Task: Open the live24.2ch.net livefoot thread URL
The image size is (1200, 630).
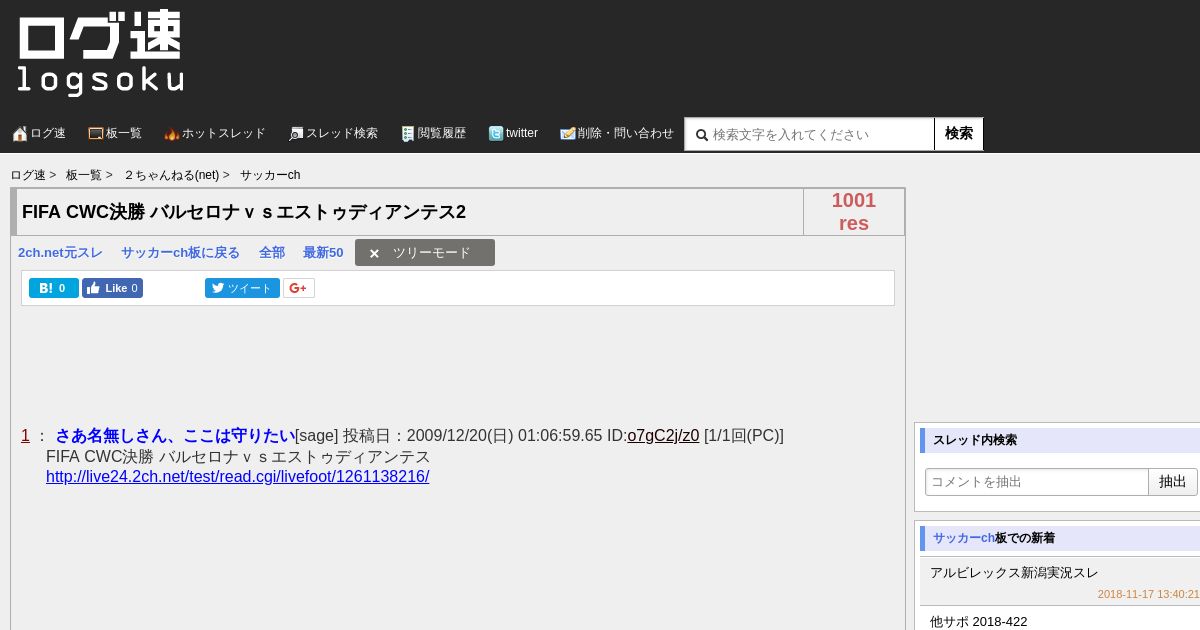Action: pos(238,477)
